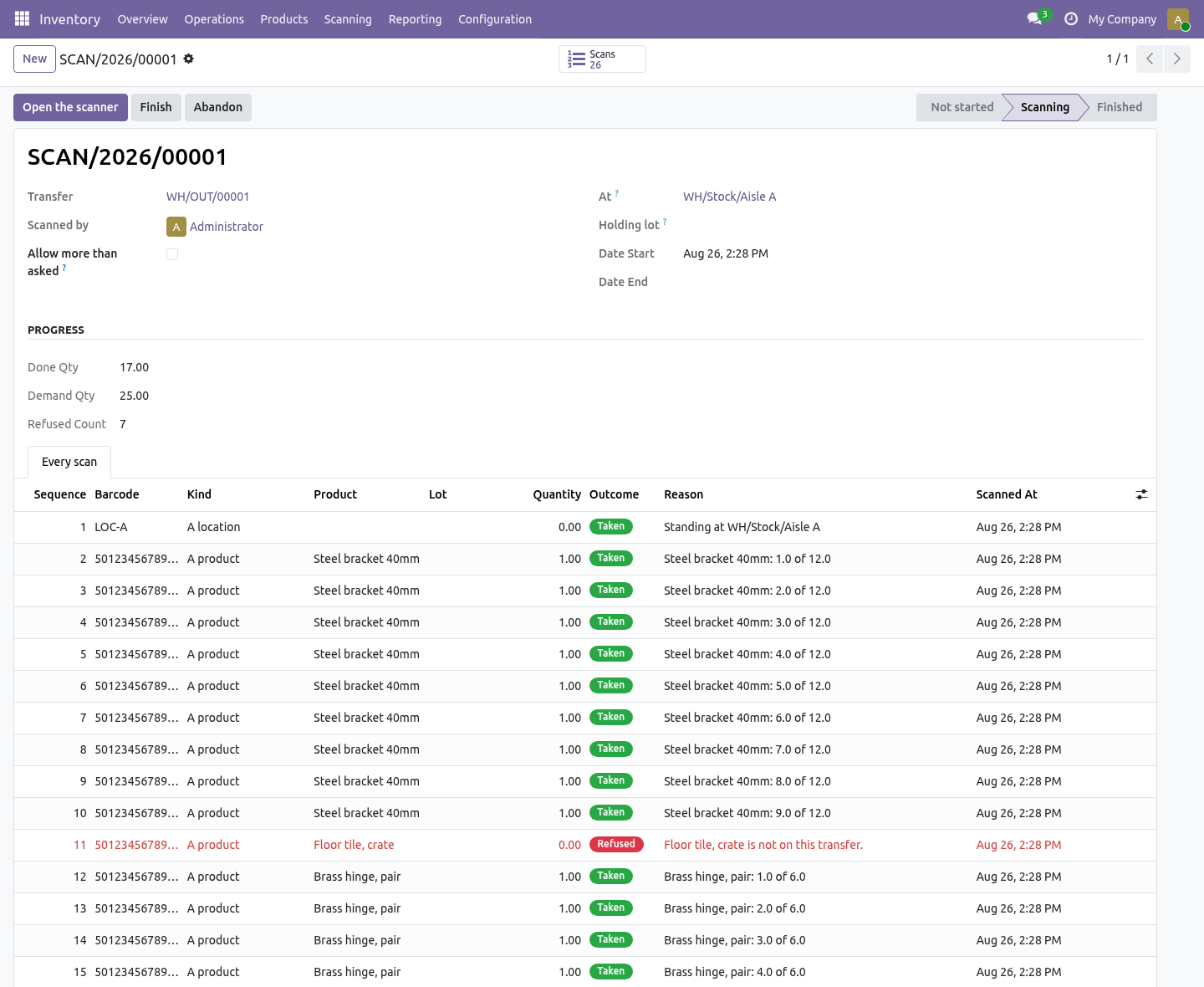The width and height of the screenshot is (1204, 987).
Task: Click 'Standing at WH/Stock/Aisle A' reason
Action: pyautogui.click(x=742, y=527)
